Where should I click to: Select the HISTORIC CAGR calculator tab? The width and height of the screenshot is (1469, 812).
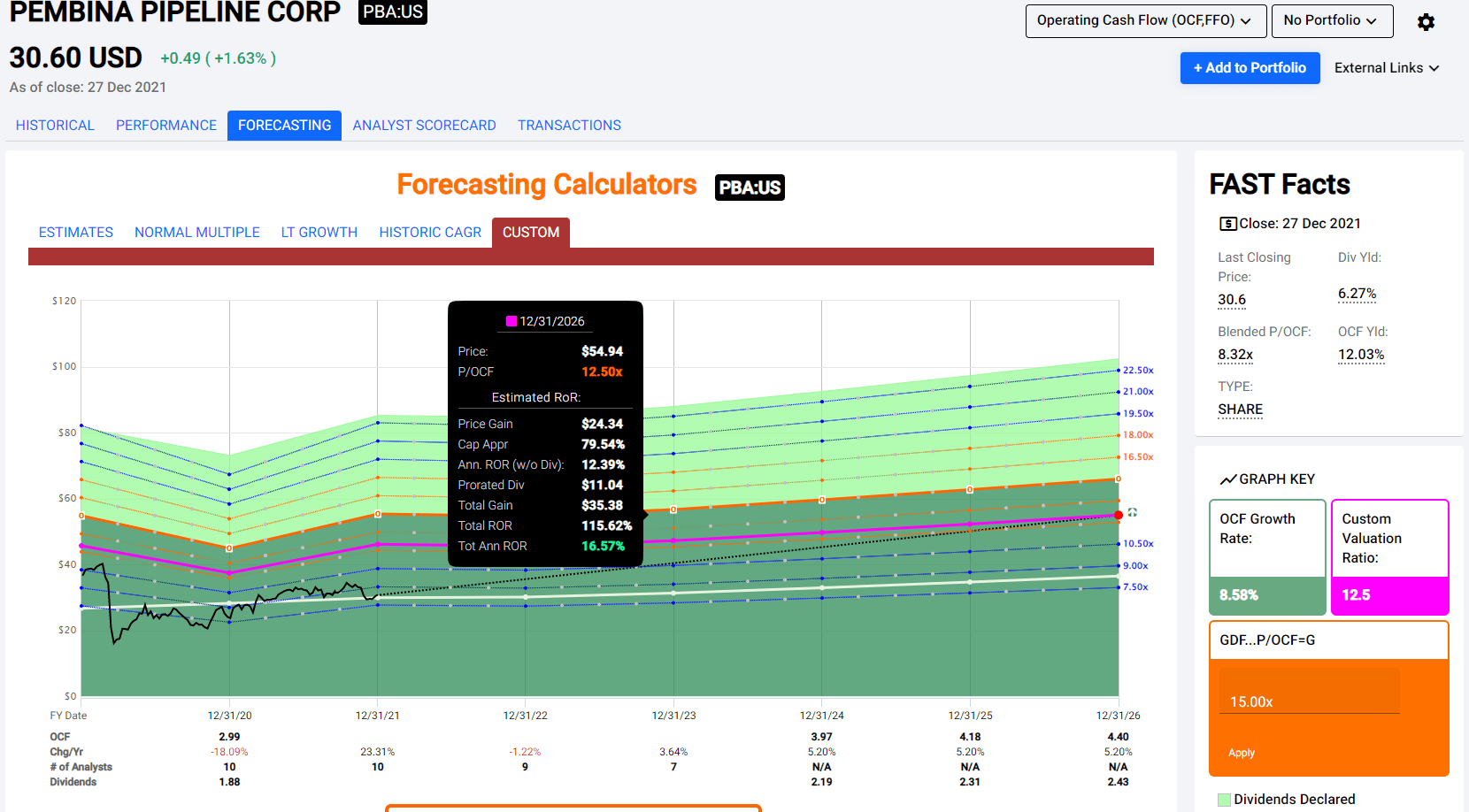[430, 233]
